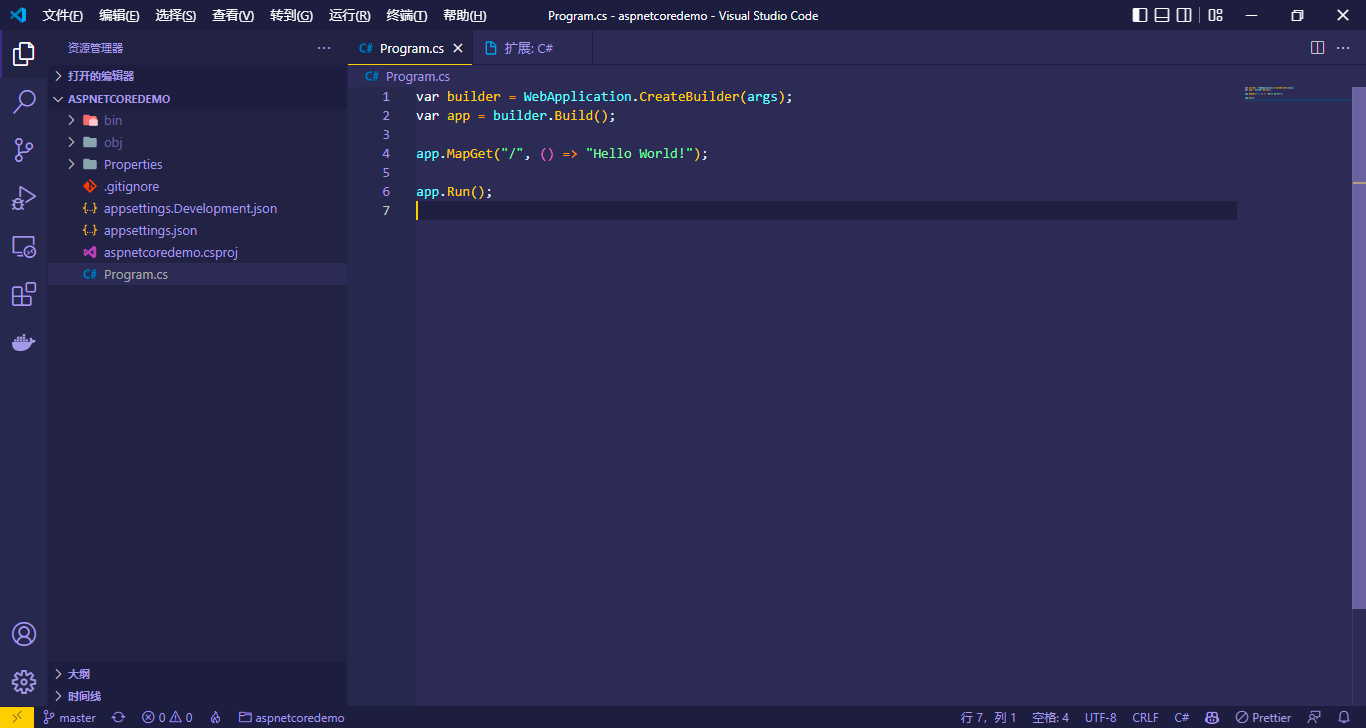This screenshot has height=728, width=1366.
Task: Click the flame icon in the status bar
Action: pyautogui.click(x=216, y=718)
